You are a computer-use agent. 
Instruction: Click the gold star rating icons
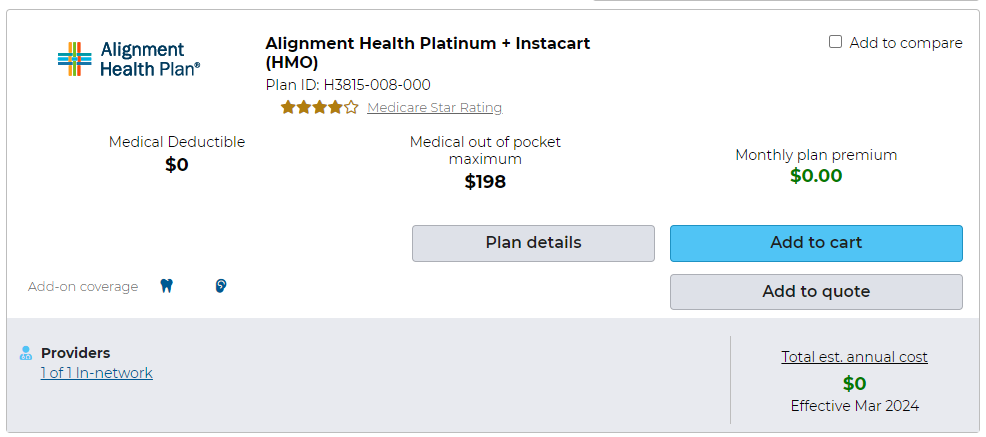[319, 107]
